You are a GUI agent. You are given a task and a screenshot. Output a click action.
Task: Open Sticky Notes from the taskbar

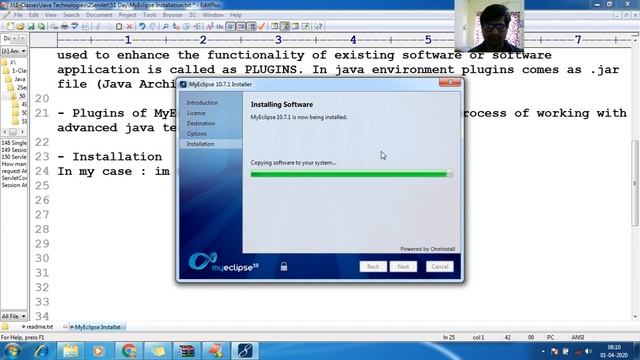pos(158,351)
